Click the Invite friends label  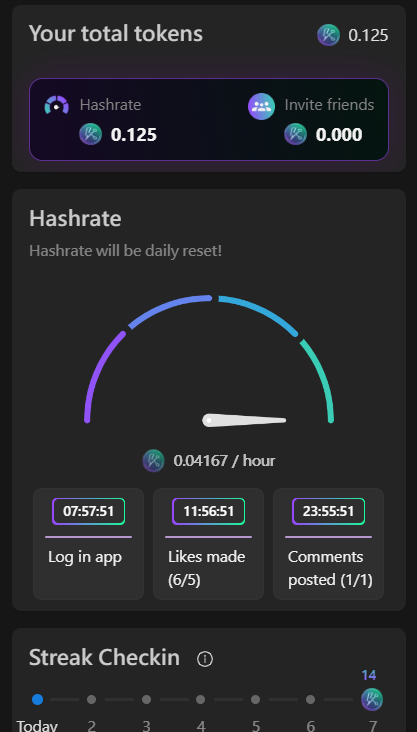(x=329, y=105)
